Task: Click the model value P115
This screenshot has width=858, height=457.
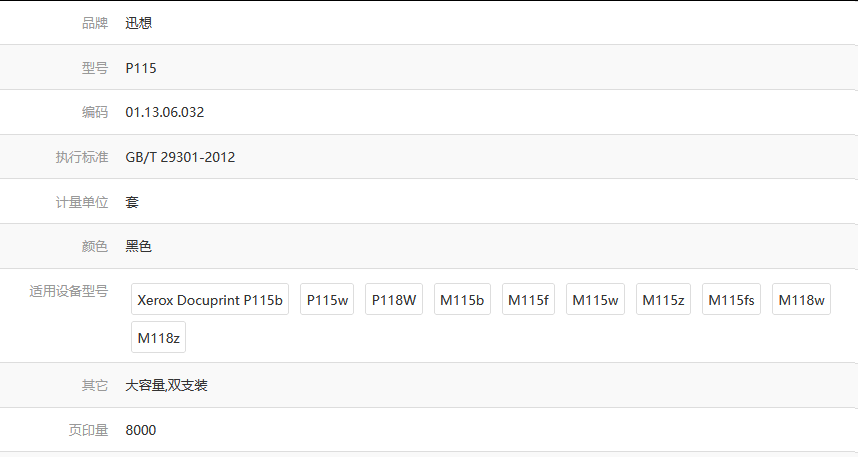Action: pos(141,68)
